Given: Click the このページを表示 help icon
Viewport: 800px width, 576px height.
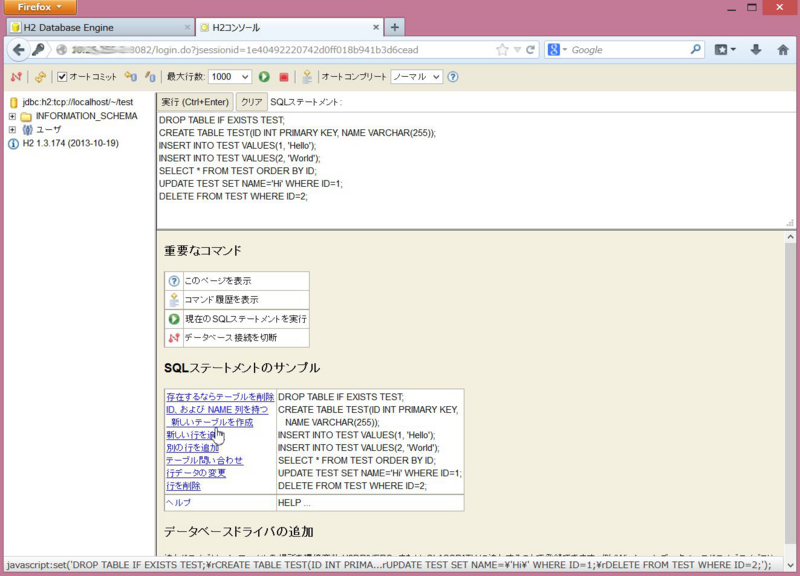Looking at the screenshot, I should coord(174,281).
